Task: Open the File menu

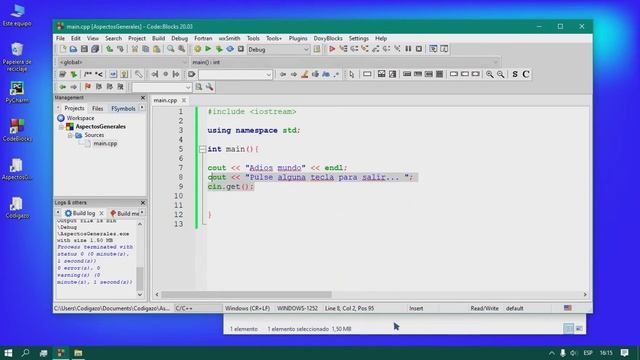Action: 60,38
